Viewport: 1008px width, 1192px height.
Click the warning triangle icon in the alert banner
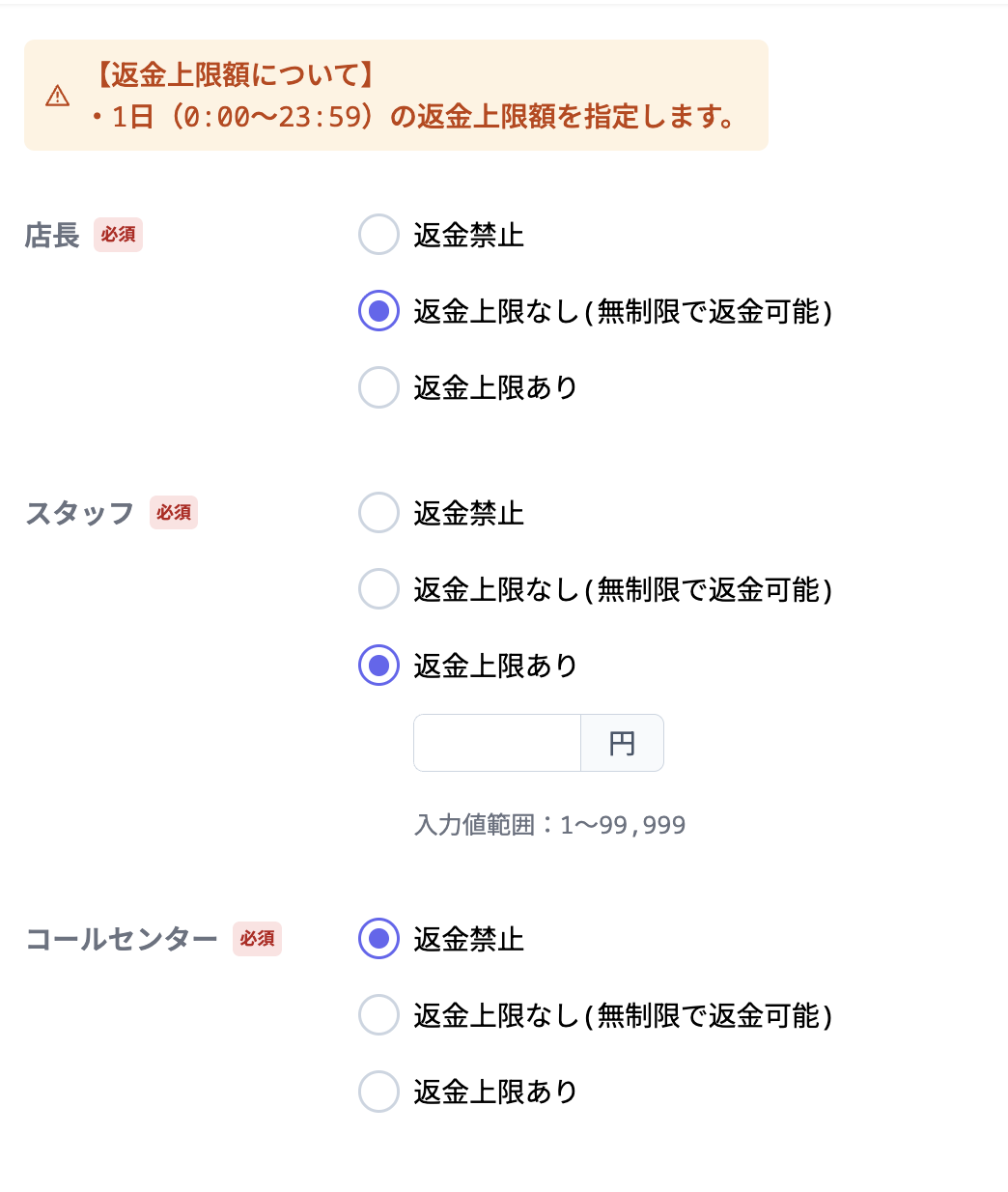point(58,96)
